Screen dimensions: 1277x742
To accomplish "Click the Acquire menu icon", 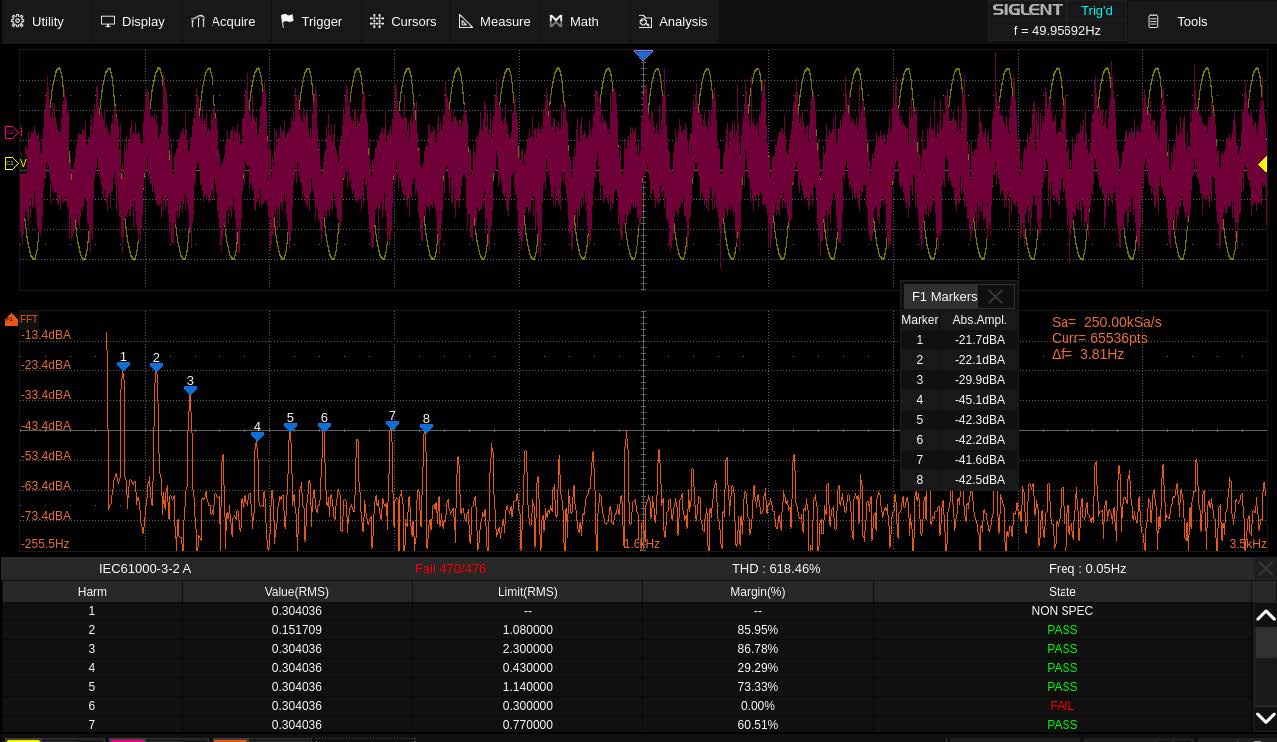I will tap(198, 21).
